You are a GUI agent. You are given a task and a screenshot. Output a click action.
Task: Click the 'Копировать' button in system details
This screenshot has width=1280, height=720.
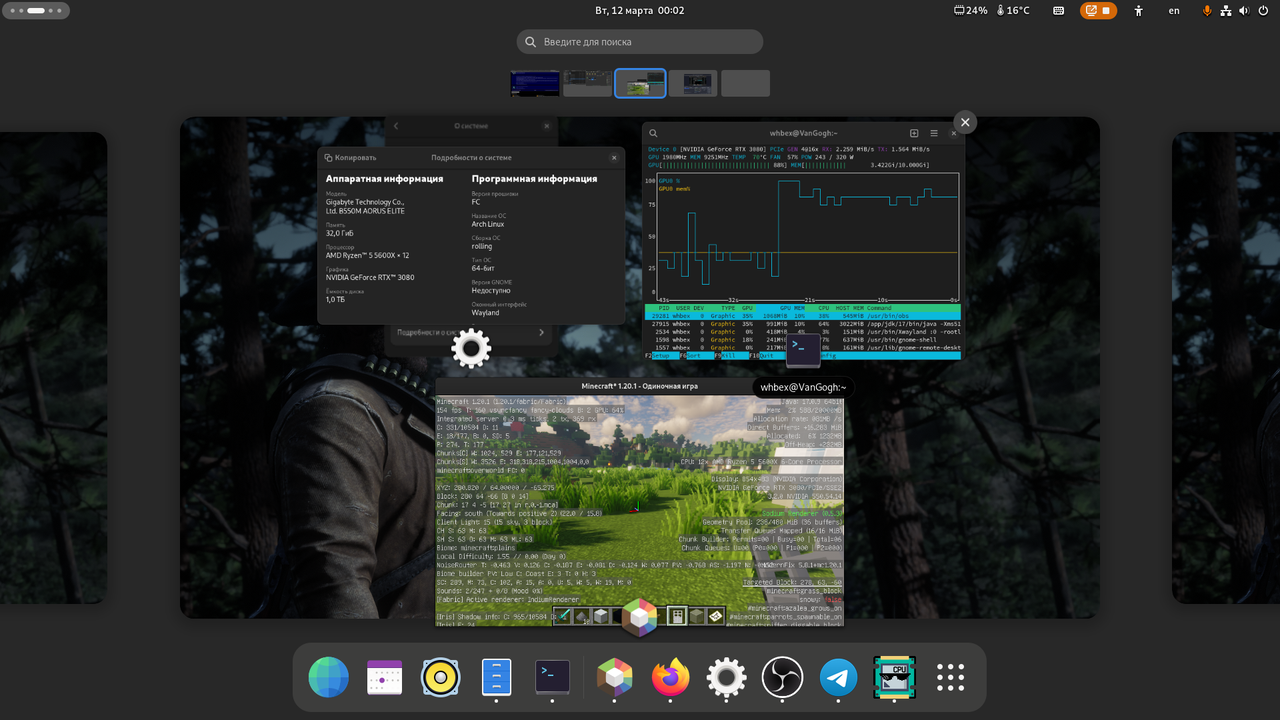pyautogui.click(x=351, y=157)
